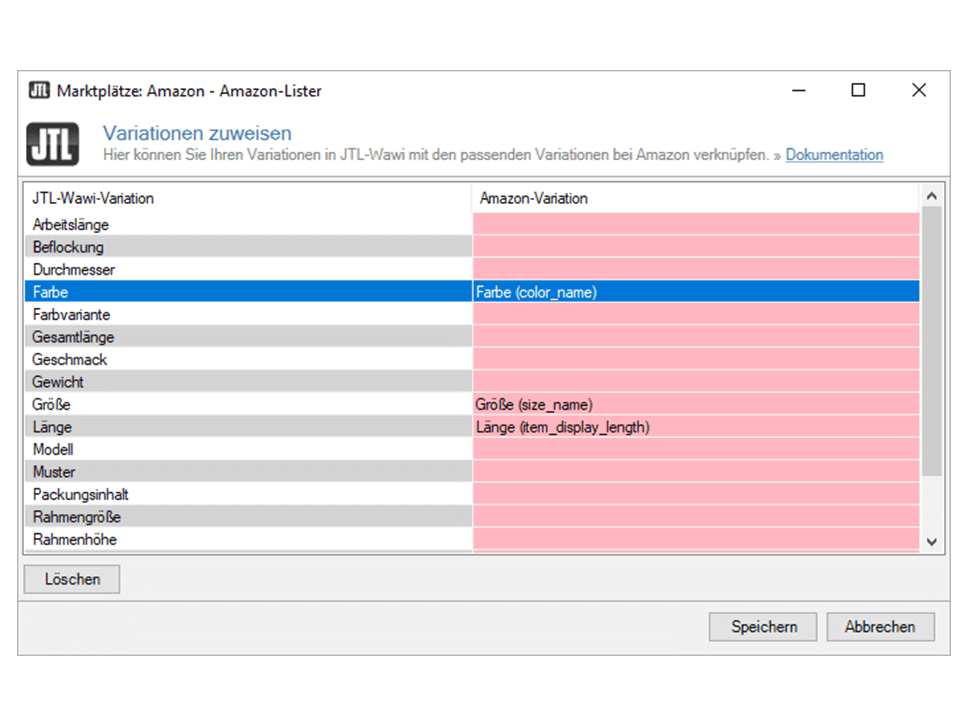
Task: Click the small JTL title bar icon
Action: point(39,91)
